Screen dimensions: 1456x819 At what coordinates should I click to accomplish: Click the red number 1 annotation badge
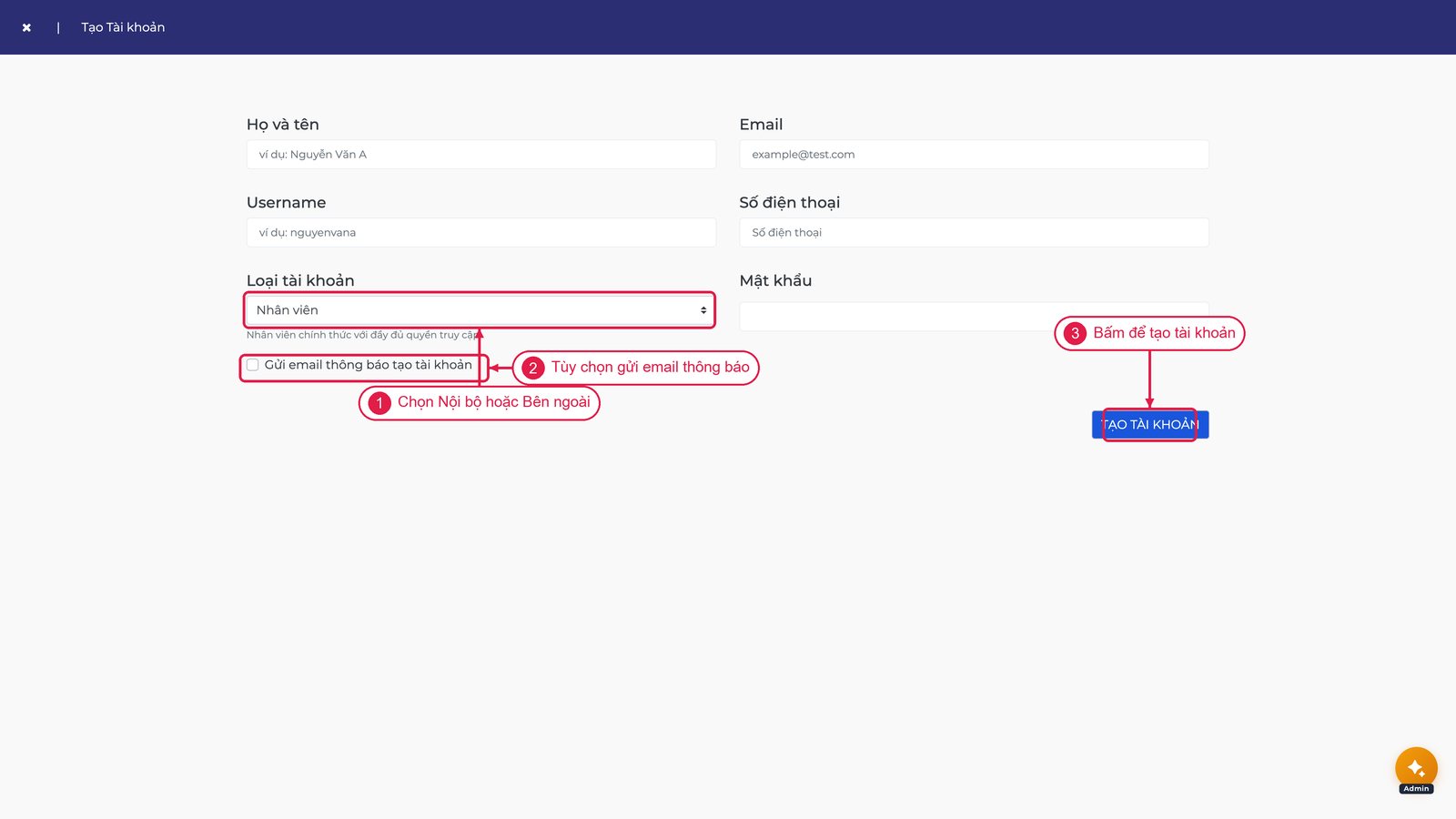[x=379, y=402]
